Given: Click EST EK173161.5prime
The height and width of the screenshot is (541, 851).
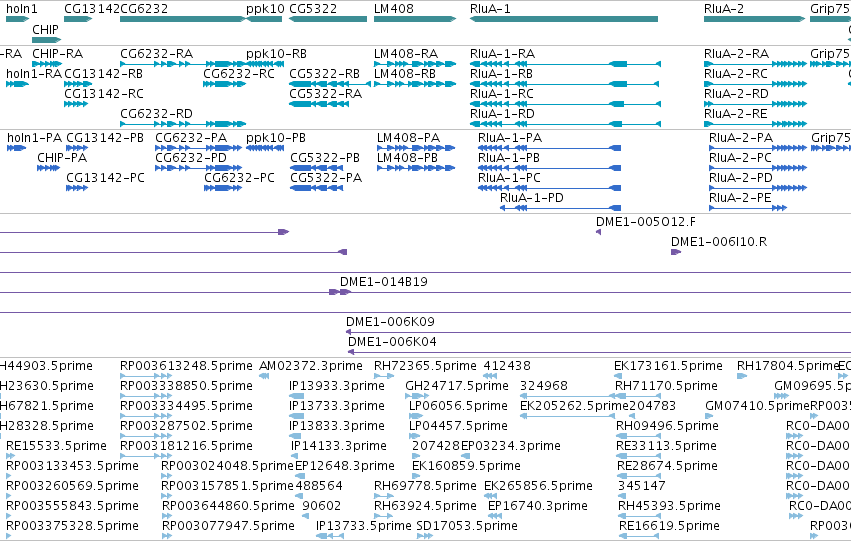Looking at the screenshot, I should (x=618, y=376).
